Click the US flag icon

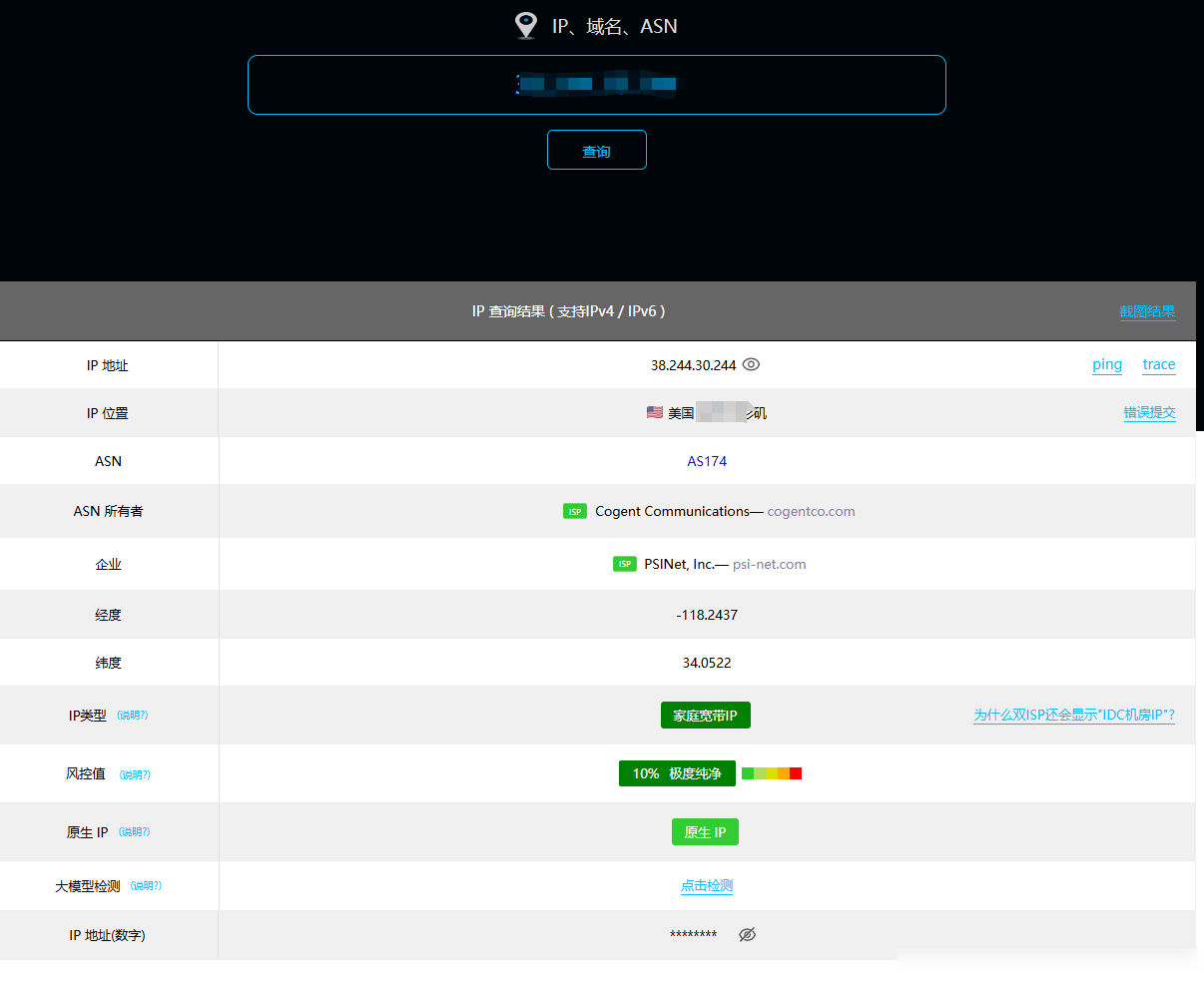coord(655,412)
